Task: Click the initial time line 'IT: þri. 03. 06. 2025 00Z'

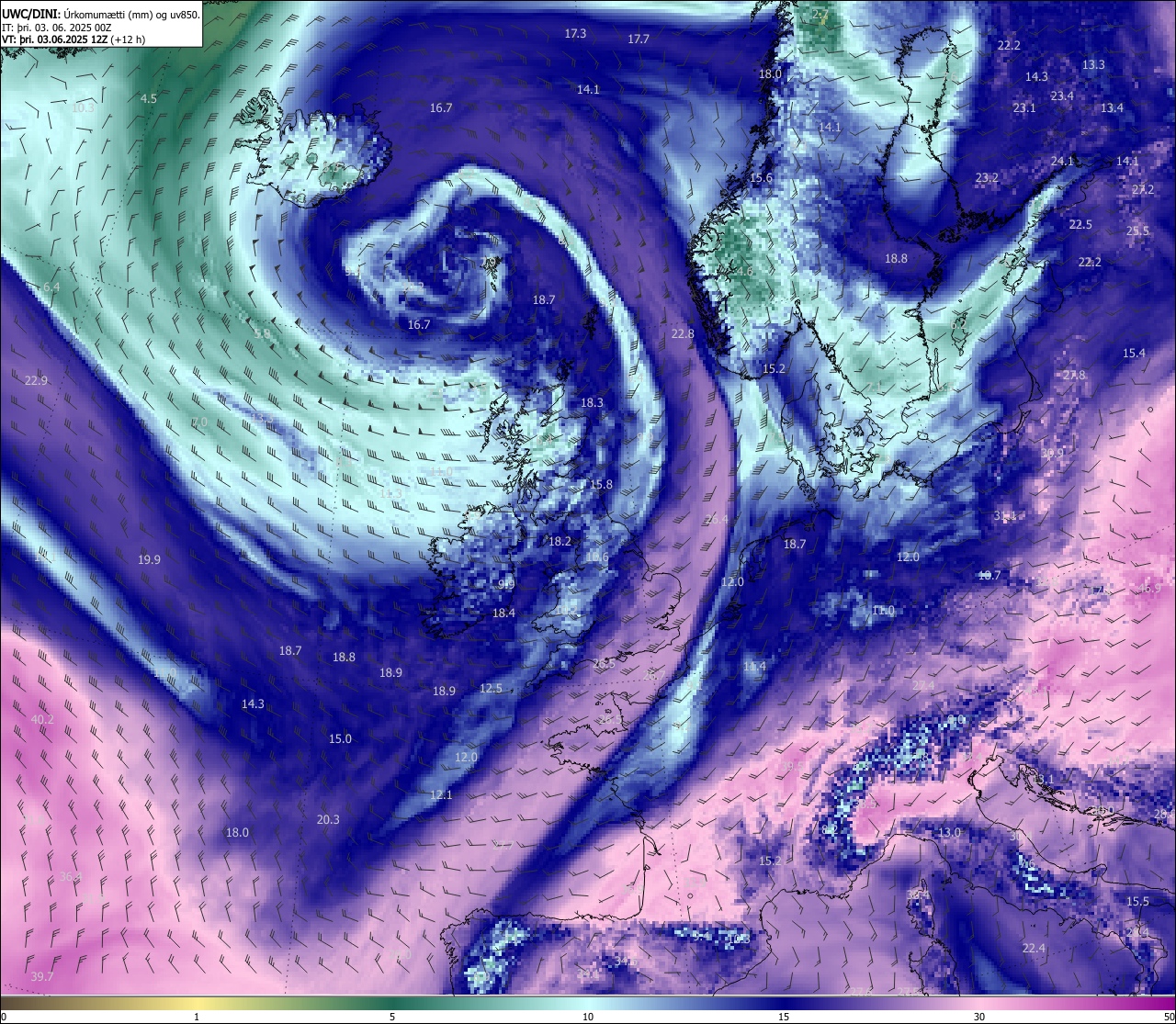Action: pos(57,27)
